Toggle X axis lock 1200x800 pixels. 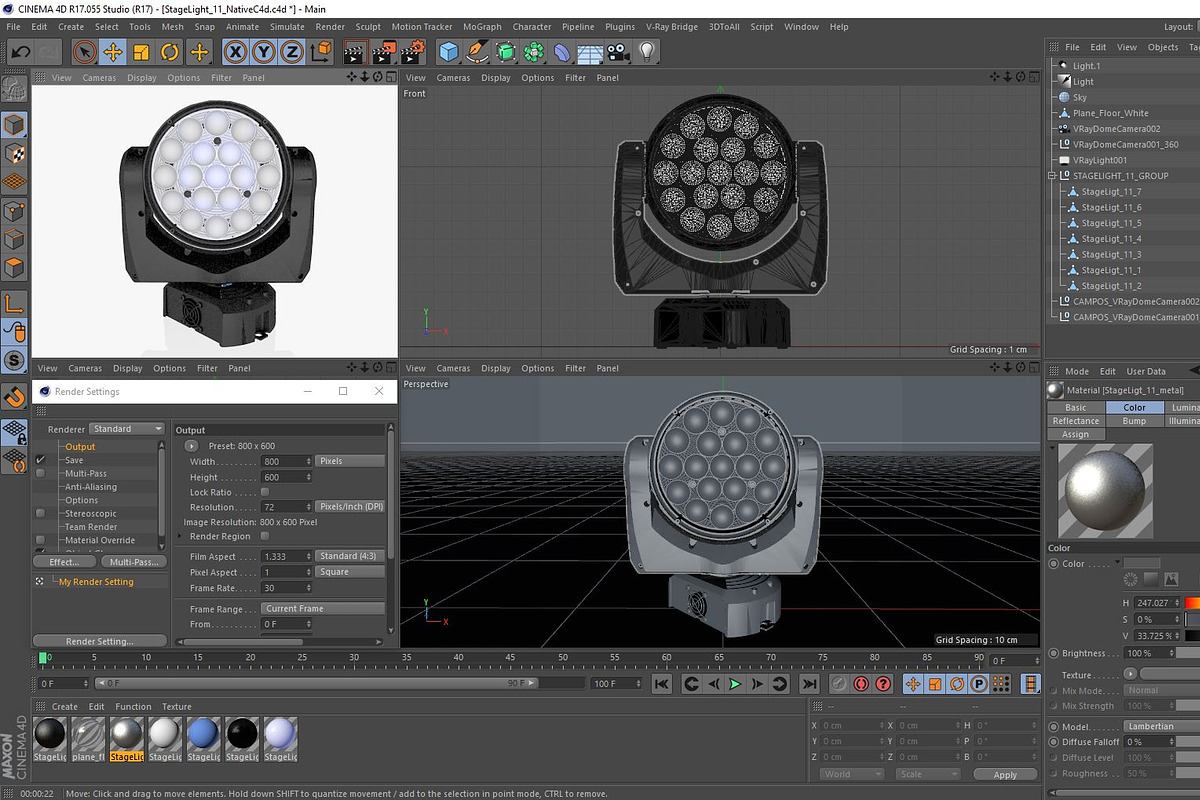tap(236, 52)
